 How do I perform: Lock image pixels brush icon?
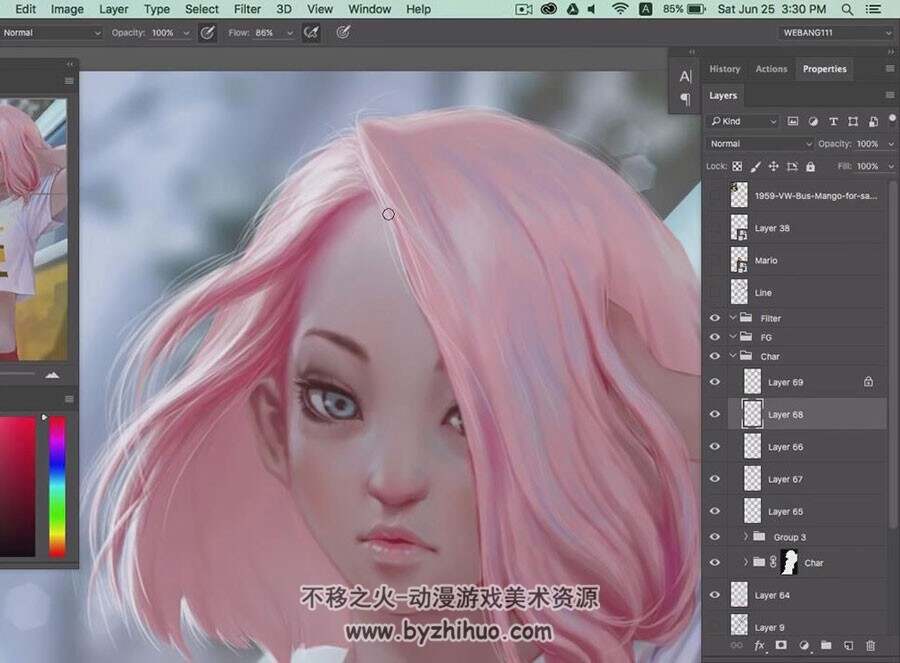[755, 166]
